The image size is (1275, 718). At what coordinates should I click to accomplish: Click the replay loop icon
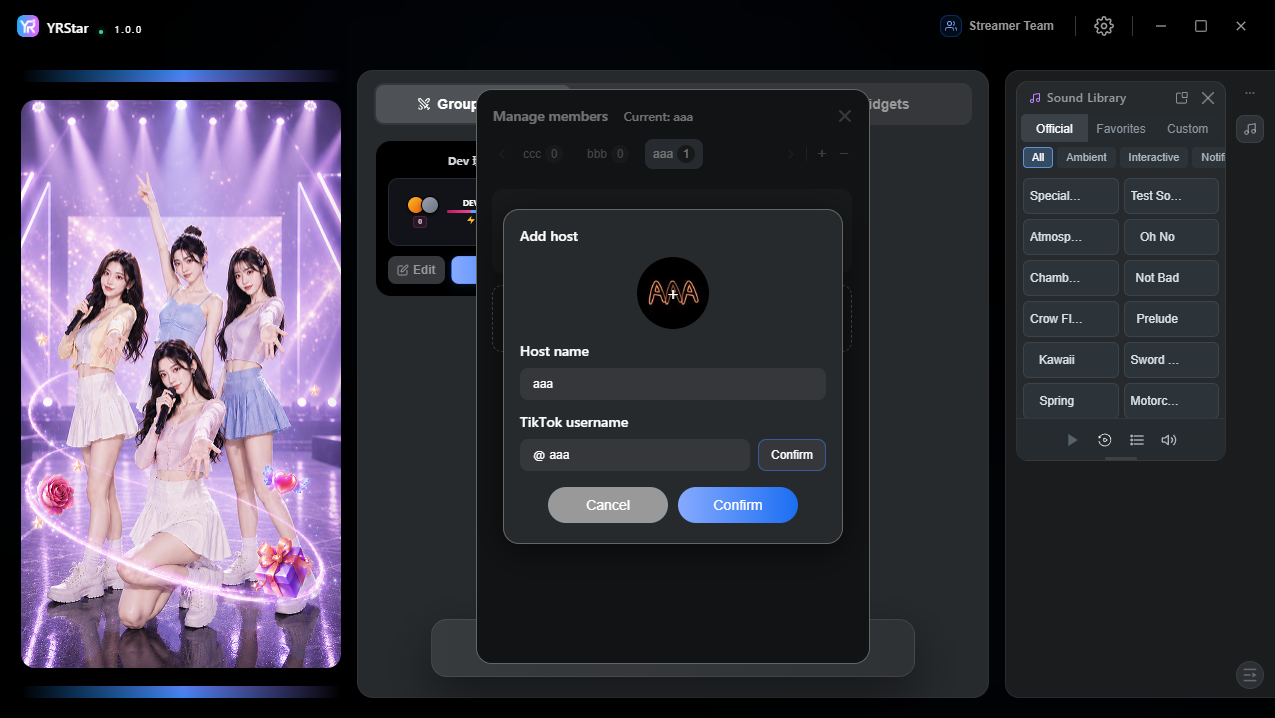(x=1104, y=440)
